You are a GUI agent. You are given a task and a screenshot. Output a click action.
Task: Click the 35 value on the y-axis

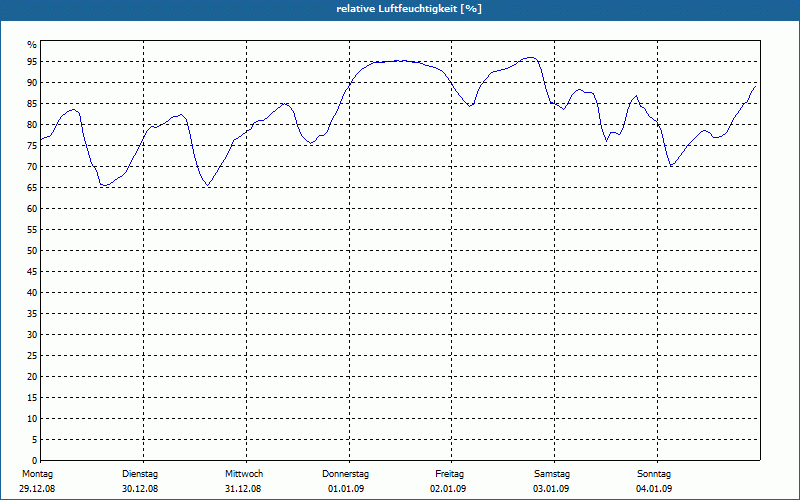coord(32,314)
